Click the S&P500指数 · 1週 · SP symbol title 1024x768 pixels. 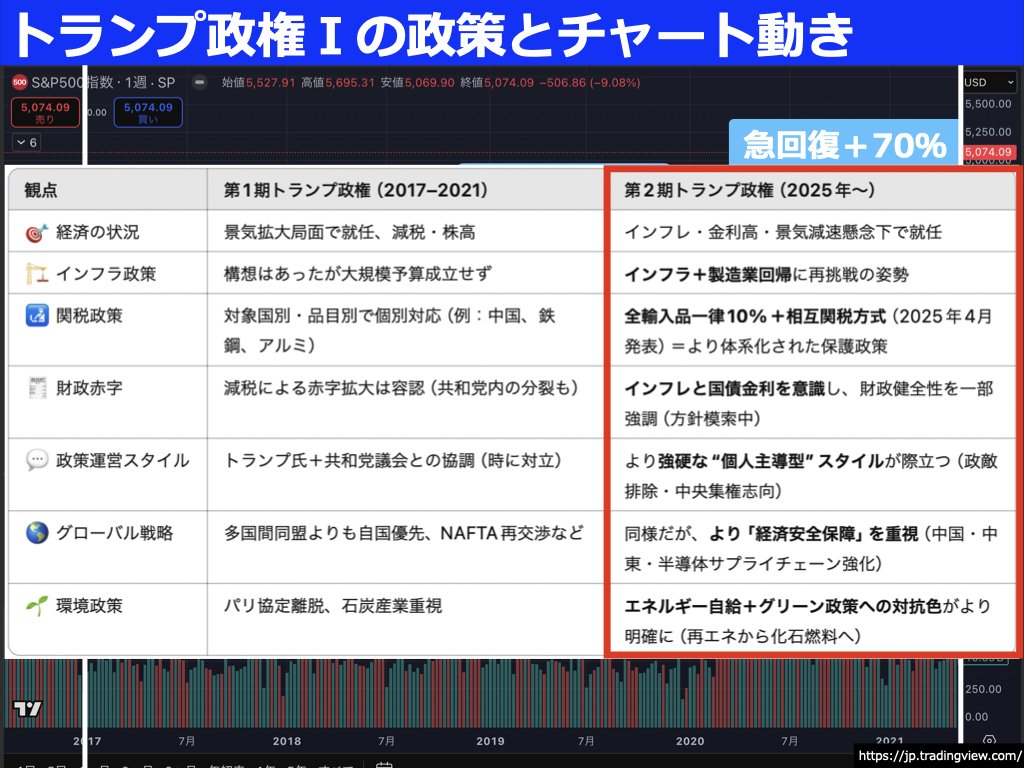pos(103,83)
